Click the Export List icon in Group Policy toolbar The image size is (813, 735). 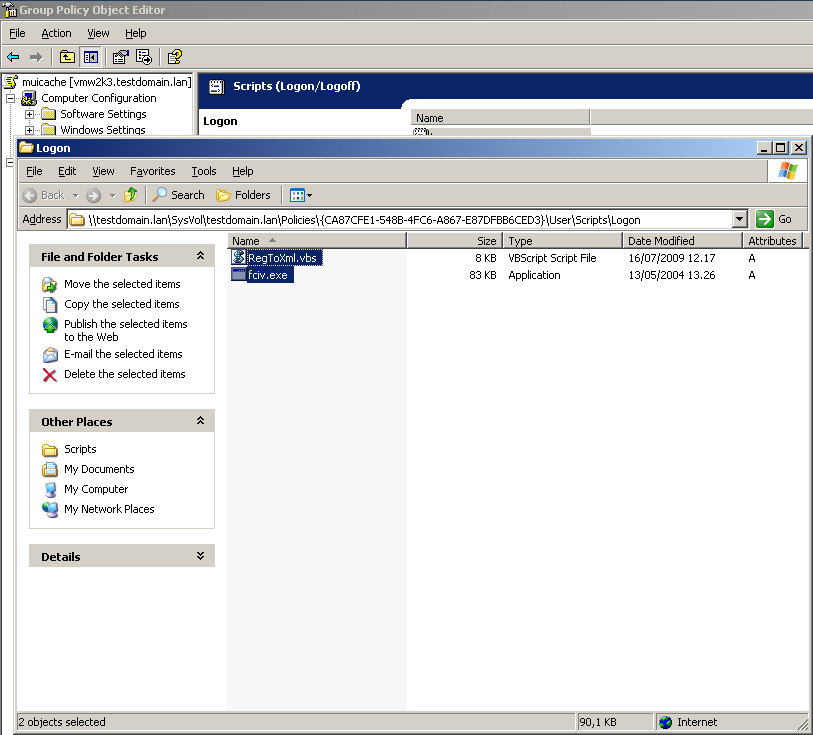pyautogui.click(x=144, y=57)
